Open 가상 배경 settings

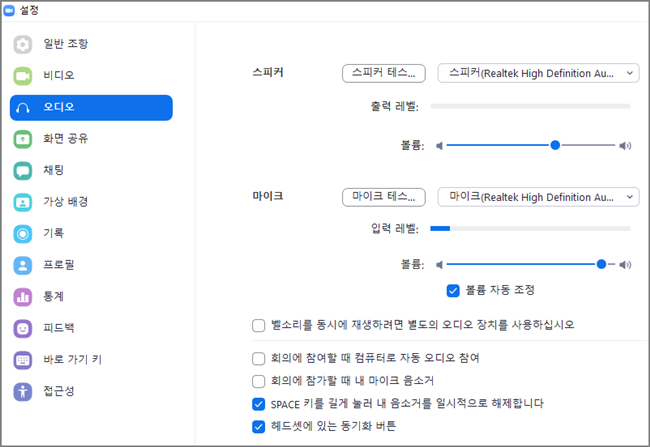click(x=91, y=202)
